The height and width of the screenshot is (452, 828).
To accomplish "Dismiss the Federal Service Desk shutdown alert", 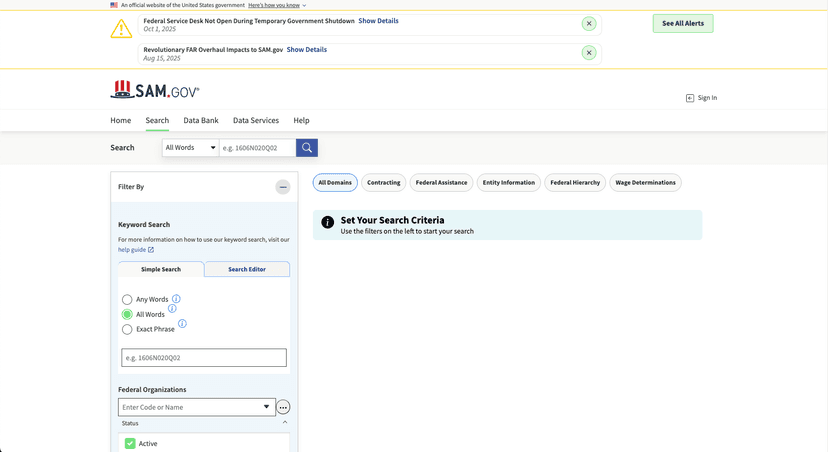I will pyautogui.click(x=589, y=23).
